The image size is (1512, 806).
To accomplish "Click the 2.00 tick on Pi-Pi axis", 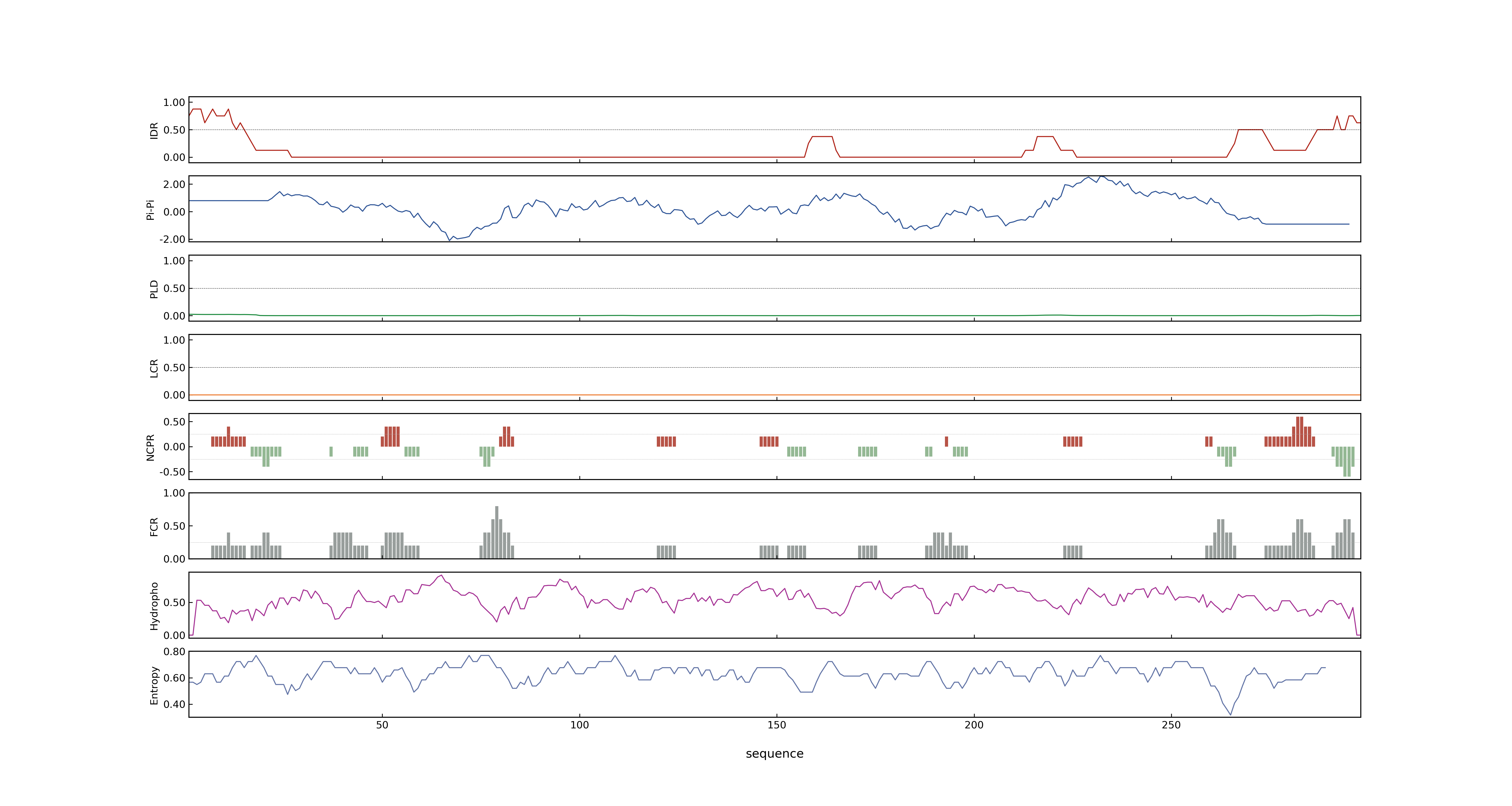I will pos(174,184).
